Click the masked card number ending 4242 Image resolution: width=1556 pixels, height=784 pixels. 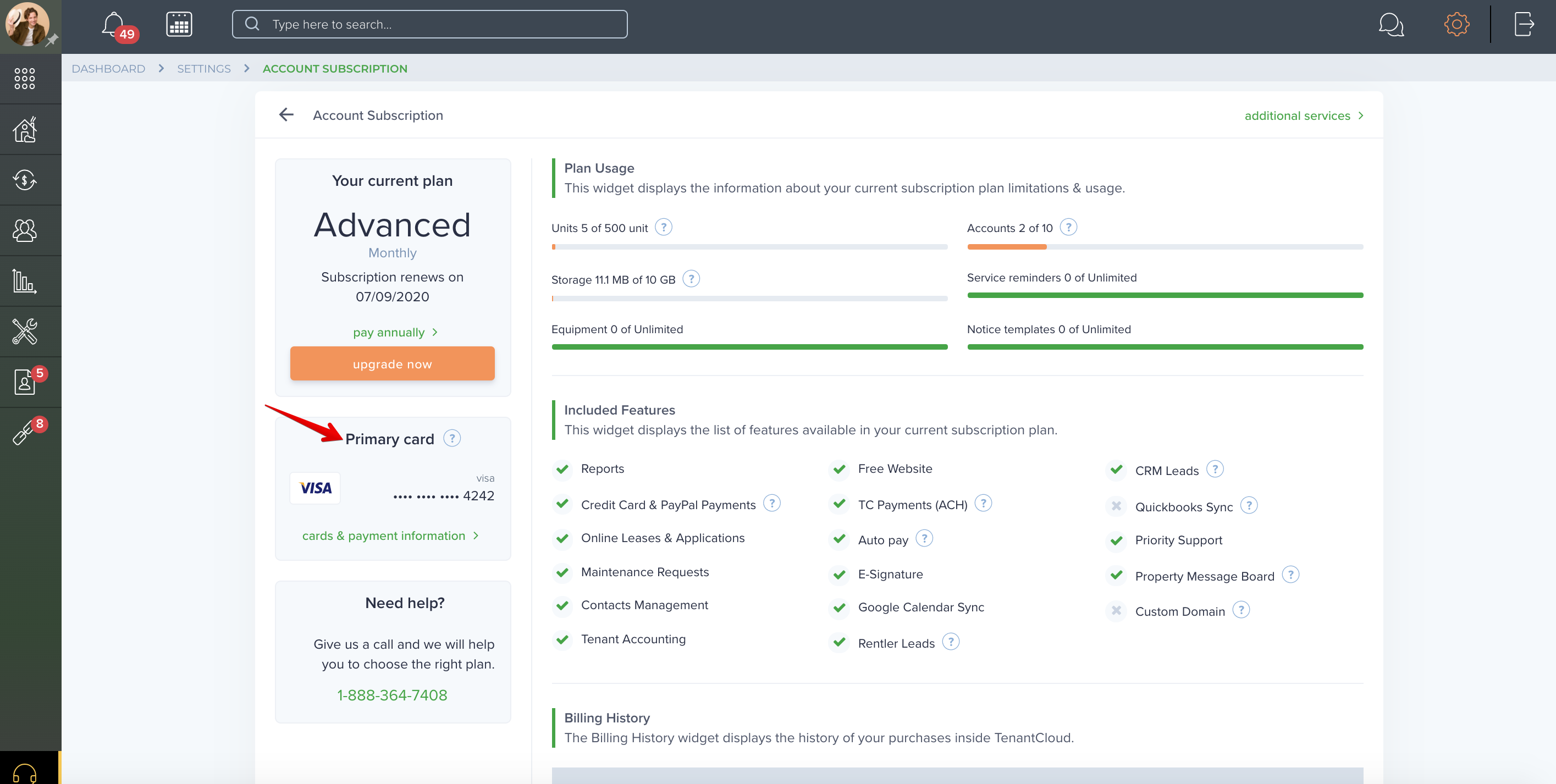[443, 496]
